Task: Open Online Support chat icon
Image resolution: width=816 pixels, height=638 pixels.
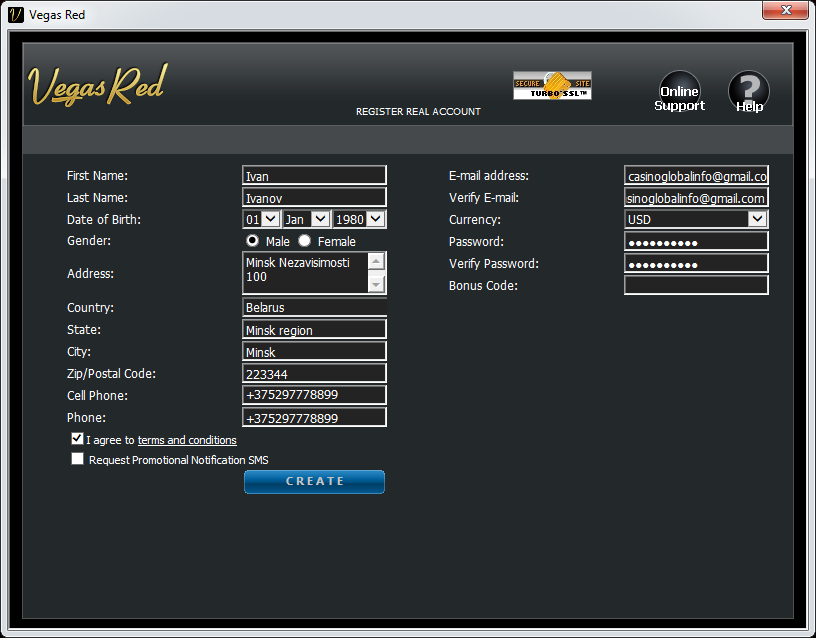Action: (x=680, y=92)
